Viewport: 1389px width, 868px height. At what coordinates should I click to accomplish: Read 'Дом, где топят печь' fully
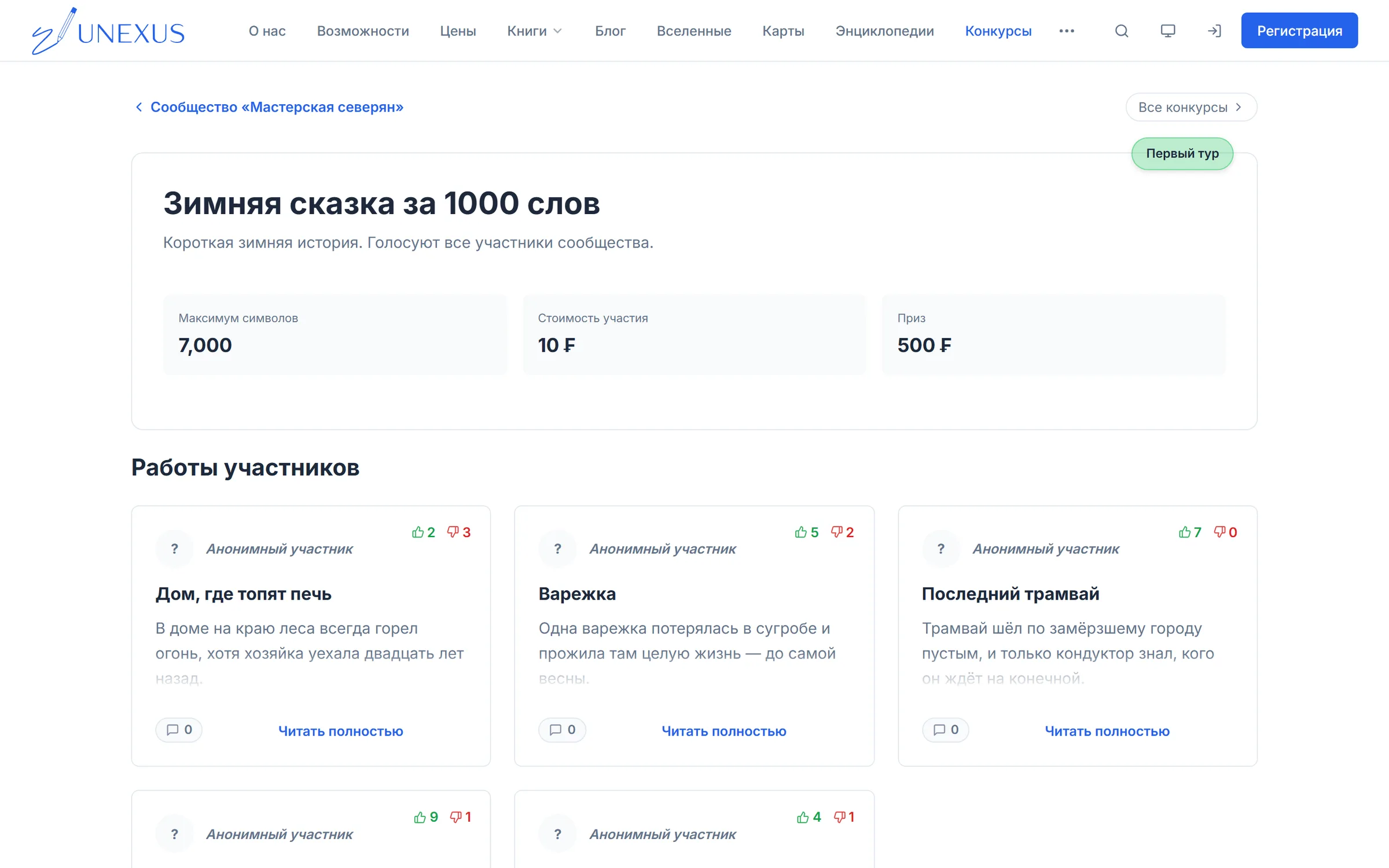pos(341,731)
